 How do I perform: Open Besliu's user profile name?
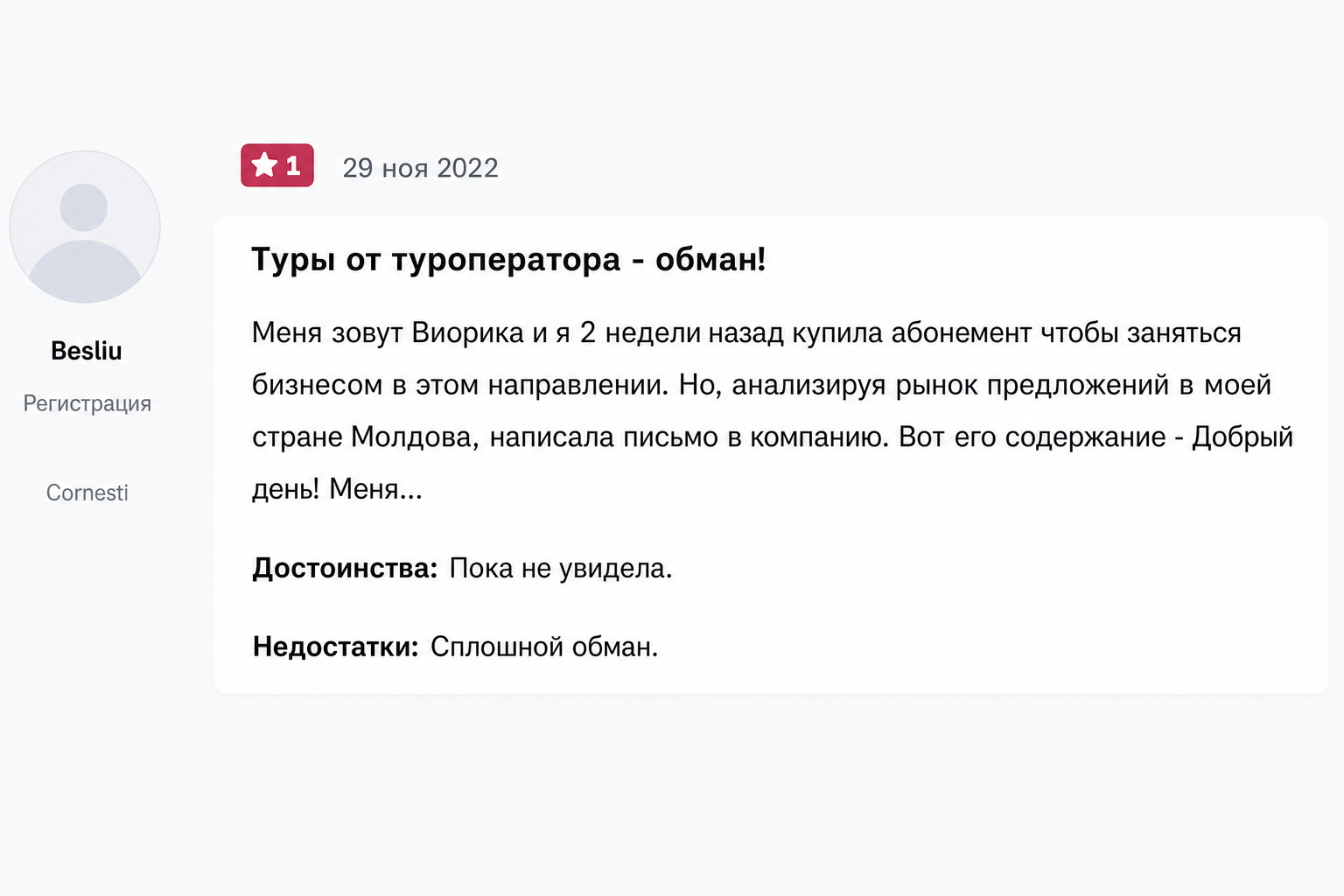coord(87,351)
